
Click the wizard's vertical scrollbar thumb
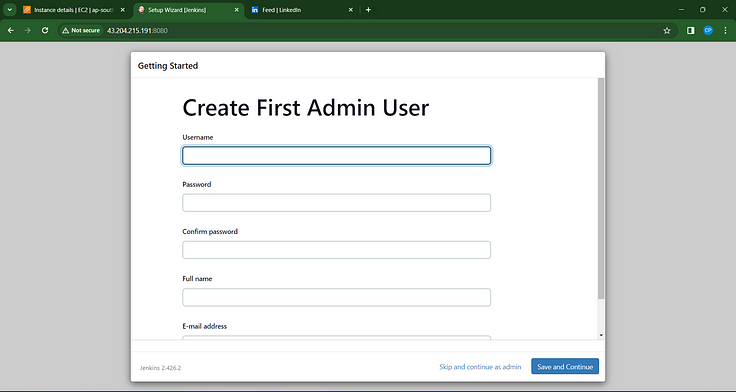pyautogui.click(x=601, y=188)
